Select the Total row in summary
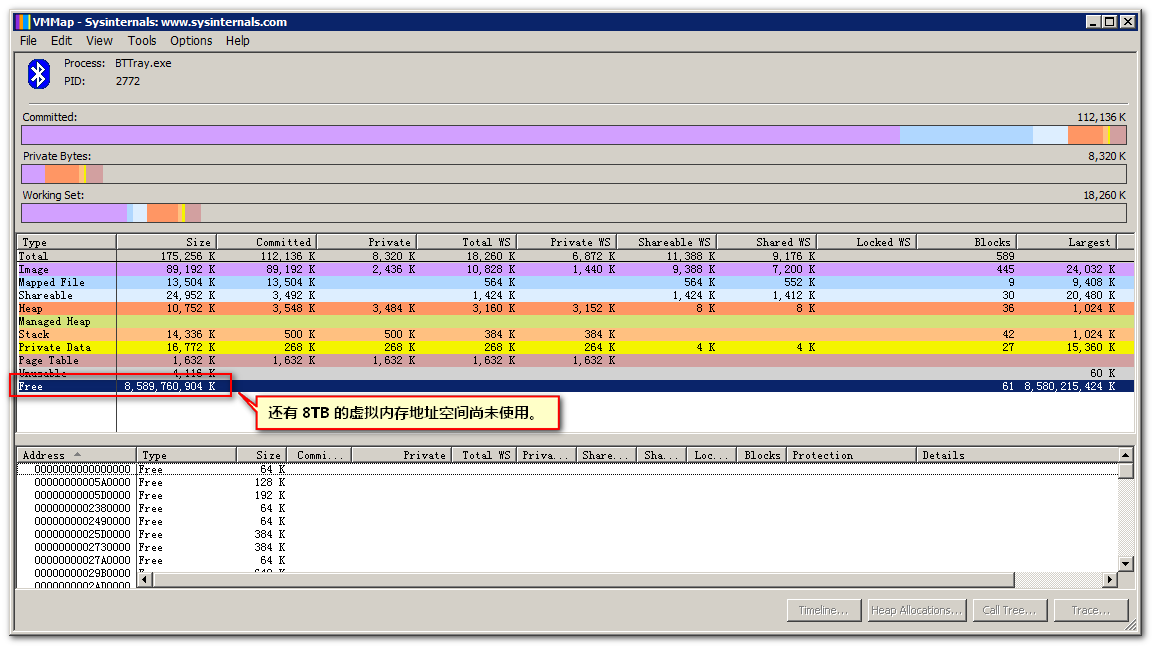The height and width of the screenshot is (646, 1152). click(575, 256)
